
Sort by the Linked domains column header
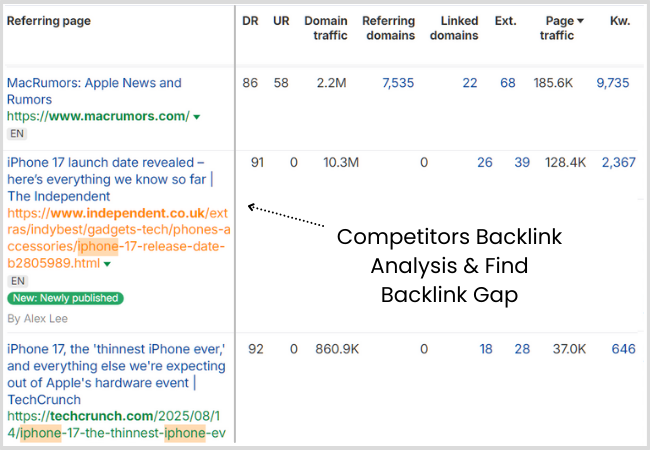click(x=454, y=28)
